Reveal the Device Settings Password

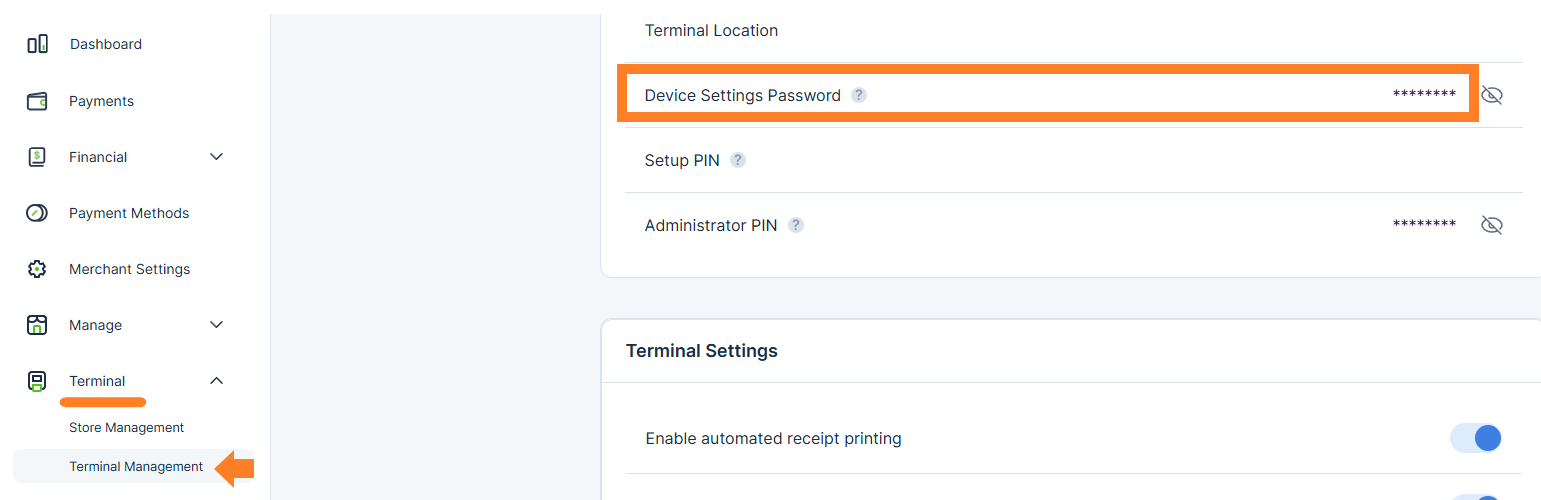pos(1491,95)
